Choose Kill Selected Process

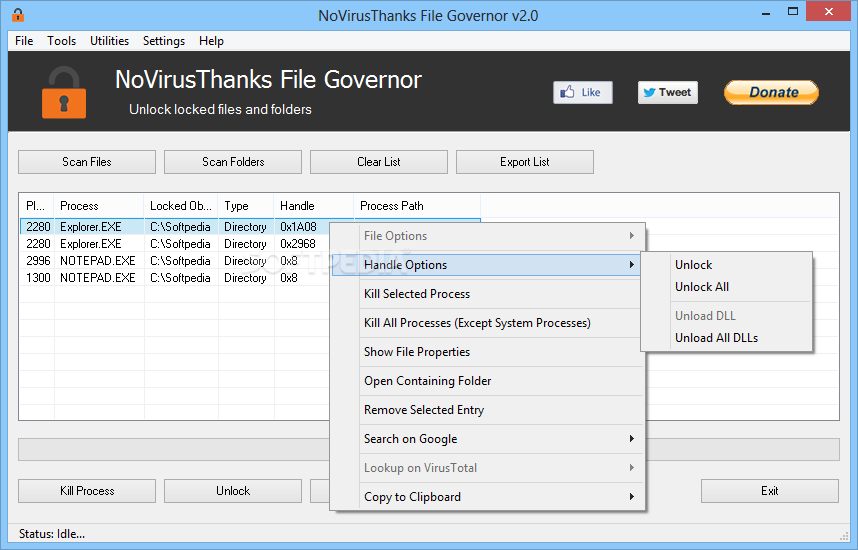coord(488,294)
